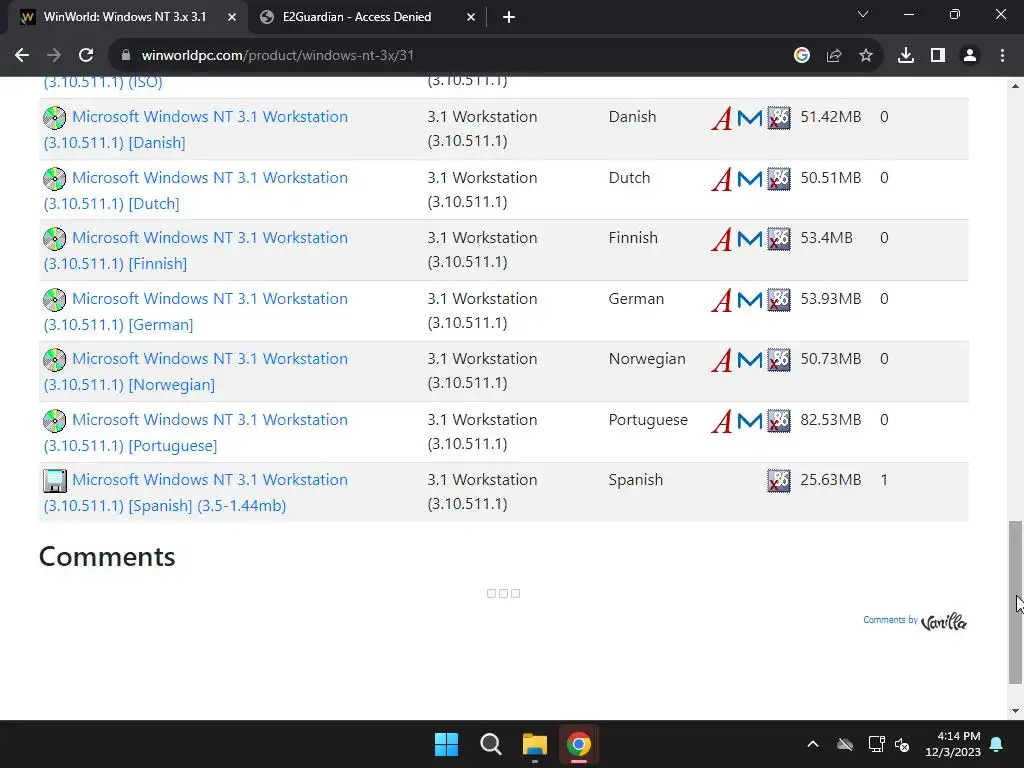Open the Portuguese Windows NT 3.1 Workstation link
This screenshot has width=1024, height=768.
pos(195,432)
